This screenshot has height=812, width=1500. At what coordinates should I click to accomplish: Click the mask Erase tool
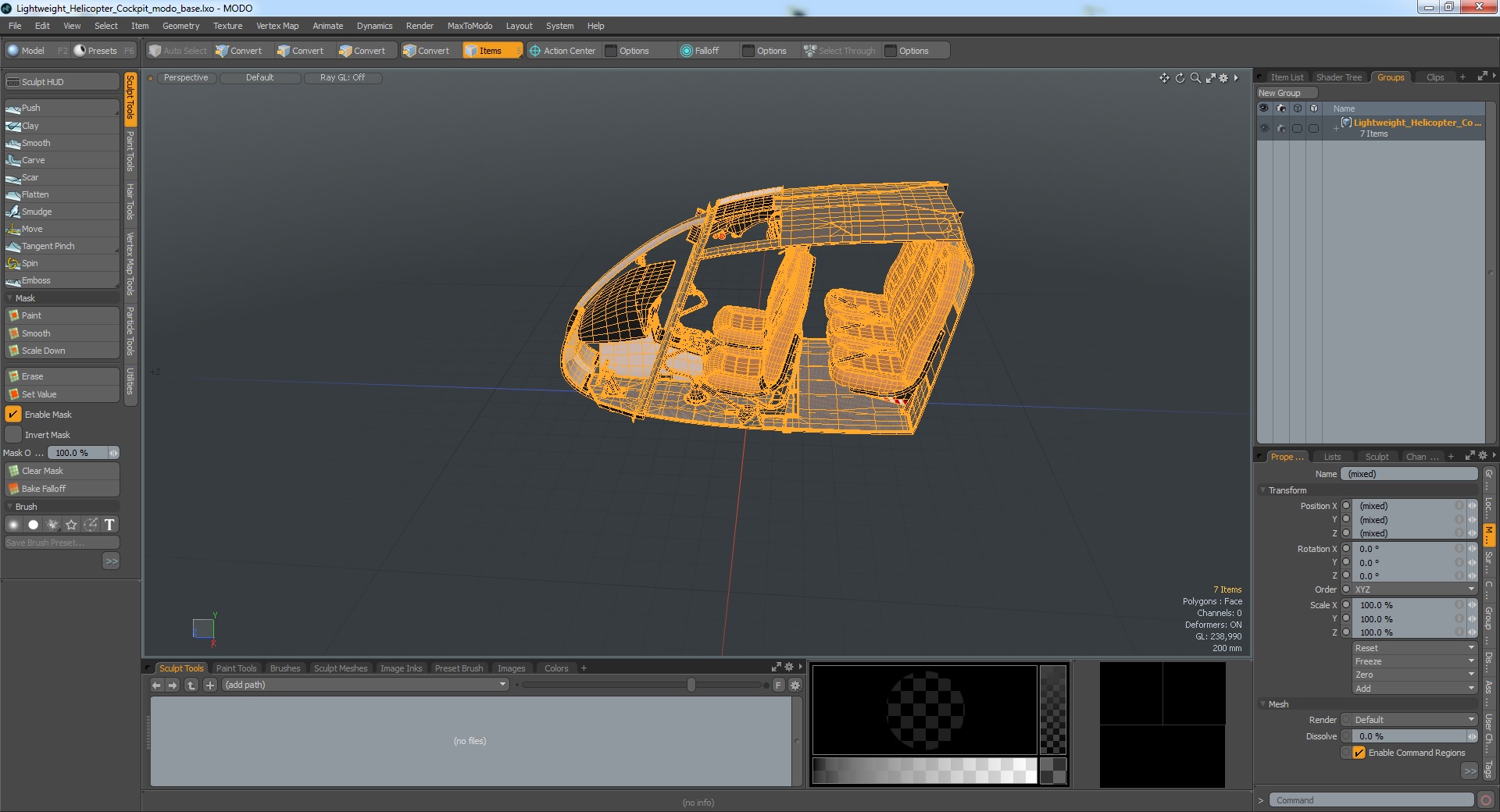[62, 376]
